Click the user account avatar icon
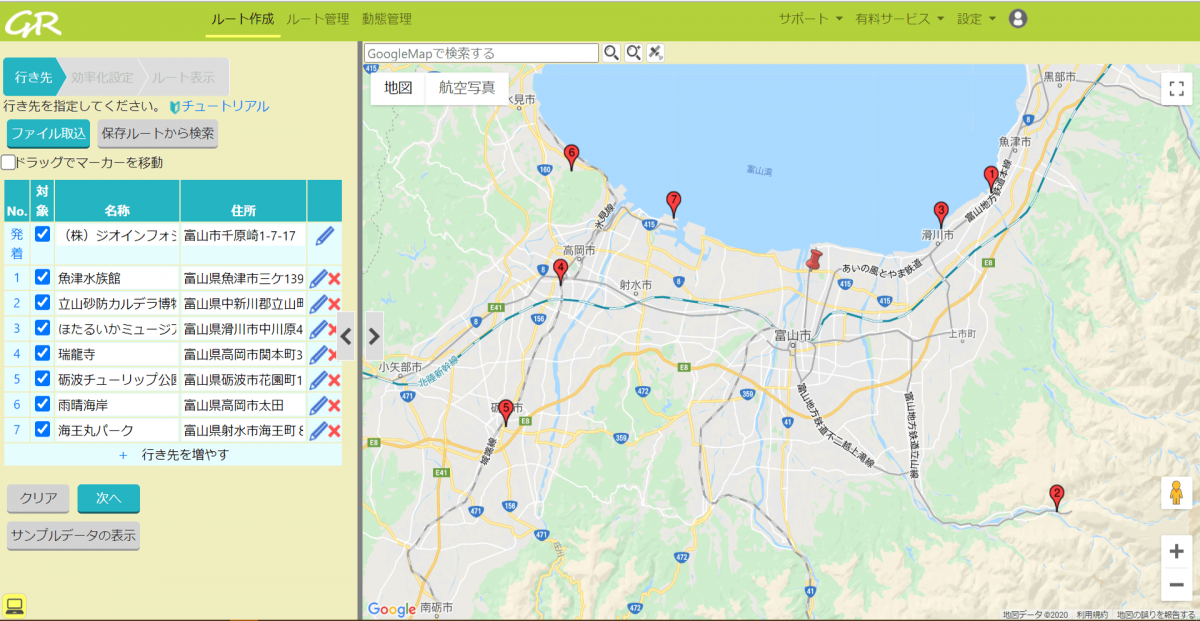Screen dimensions: 1200x621 pyautogui.click(x=1018, y=19)
